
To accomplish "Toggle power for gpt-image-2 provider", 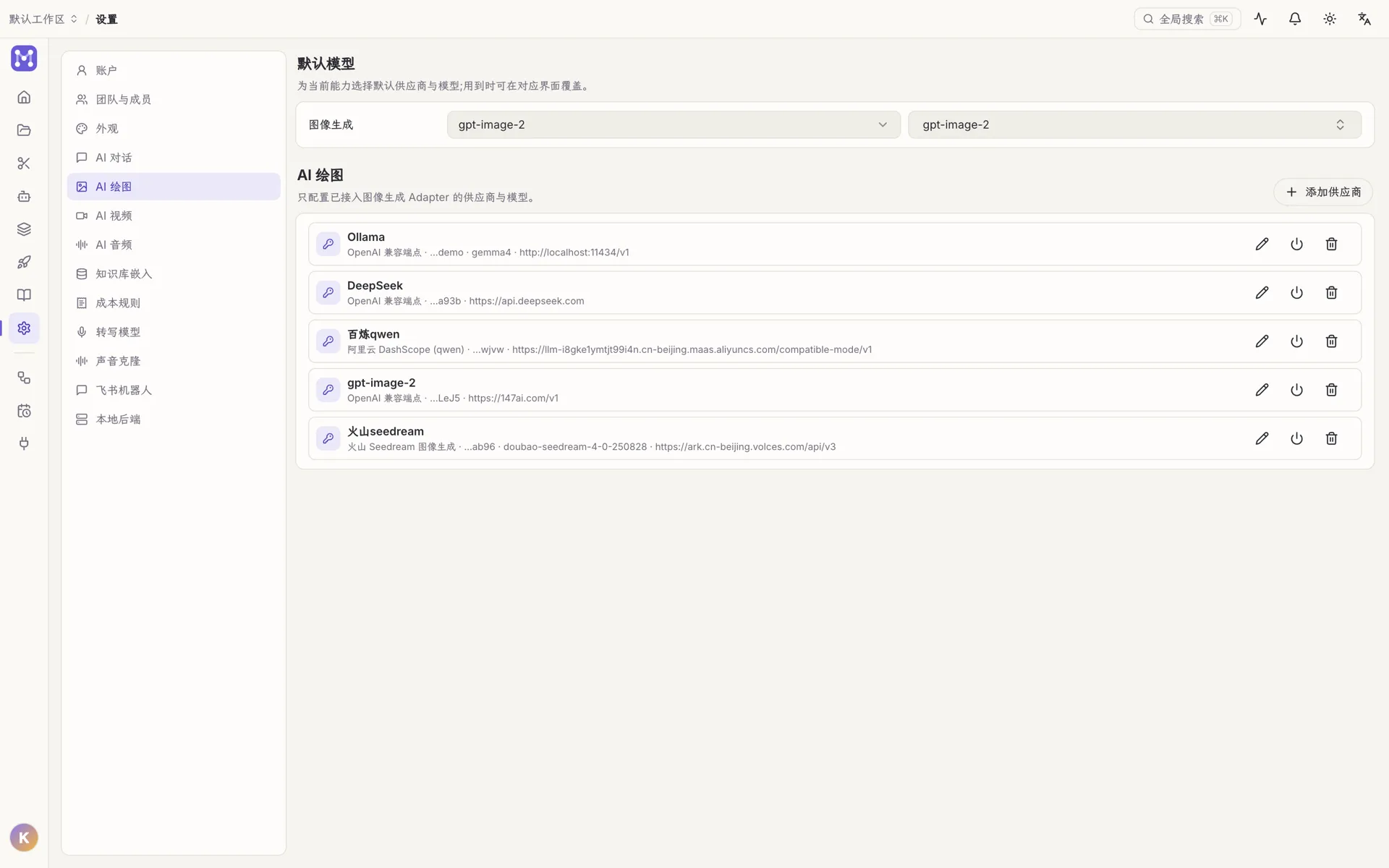I will [x=1296, y=390].
